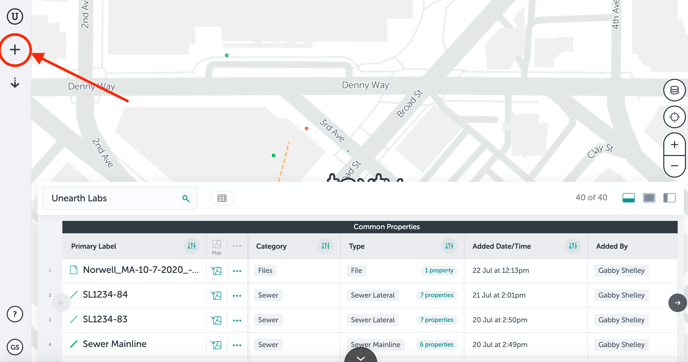Open Primary Label column filter settings

point(192,246)
